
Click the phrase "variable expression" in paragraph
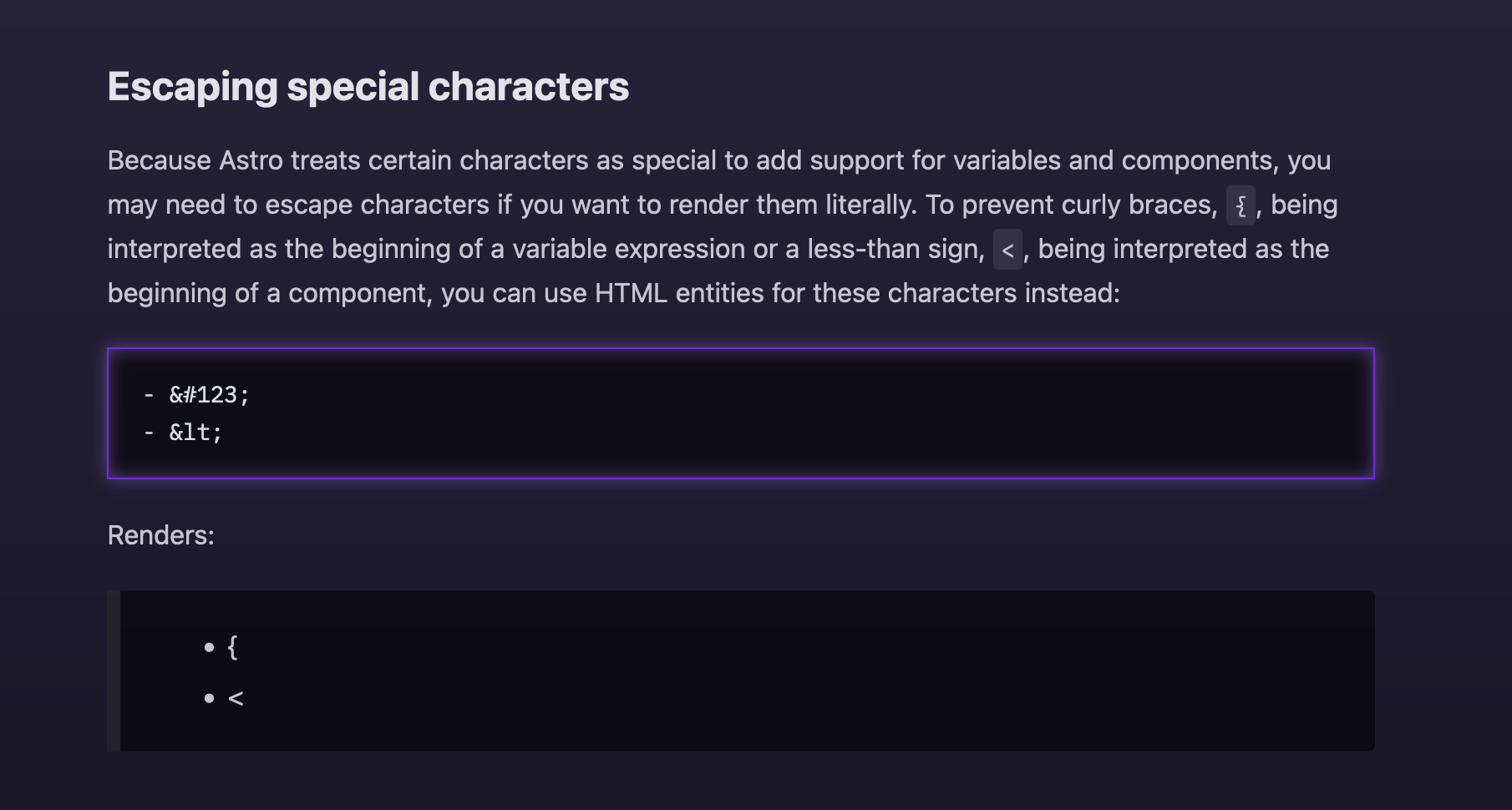pyautogui.click(x=634, y=249)
